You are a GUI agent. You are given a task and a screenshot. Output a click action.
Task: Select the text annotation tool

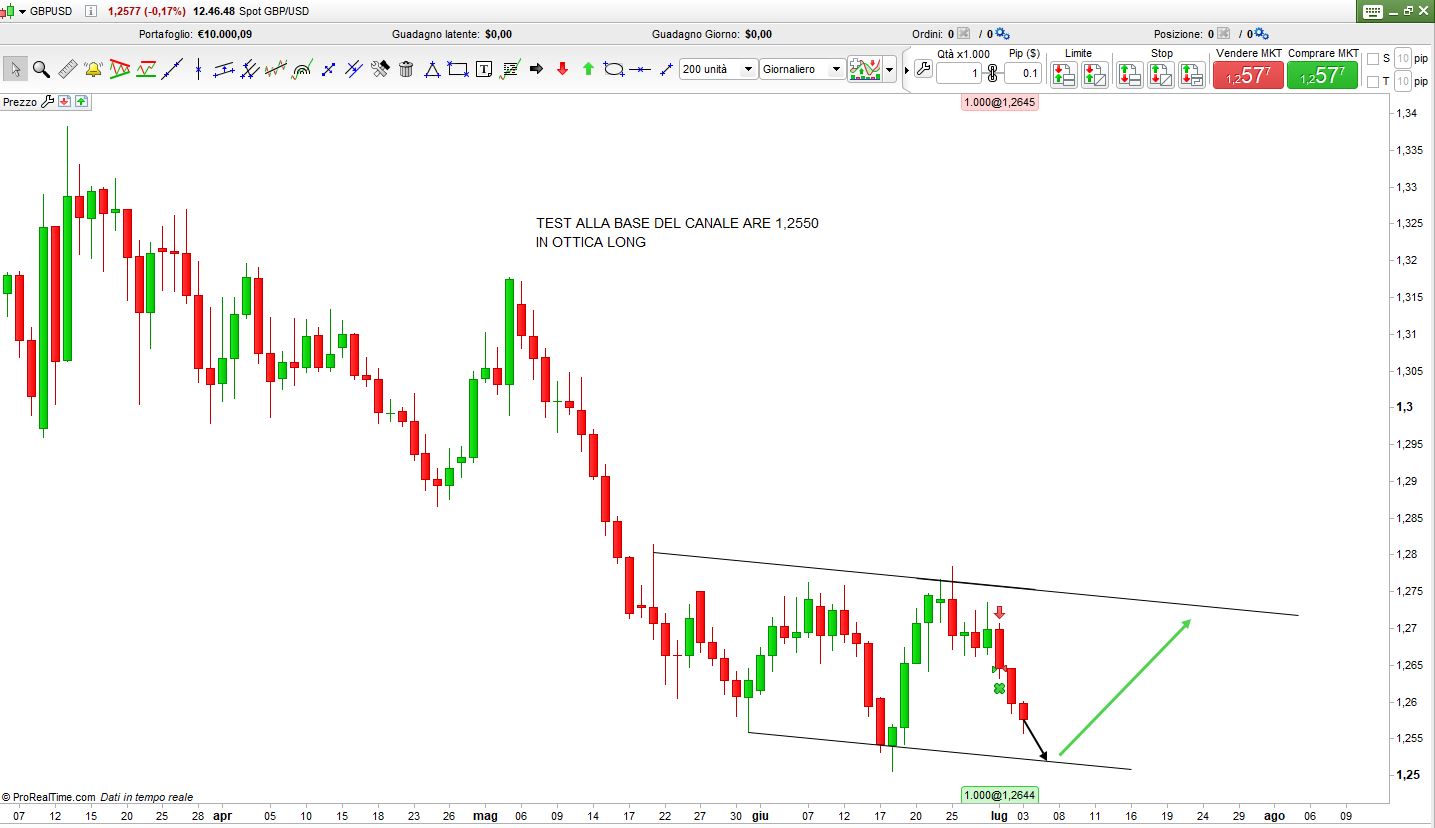tap(484, 69)
